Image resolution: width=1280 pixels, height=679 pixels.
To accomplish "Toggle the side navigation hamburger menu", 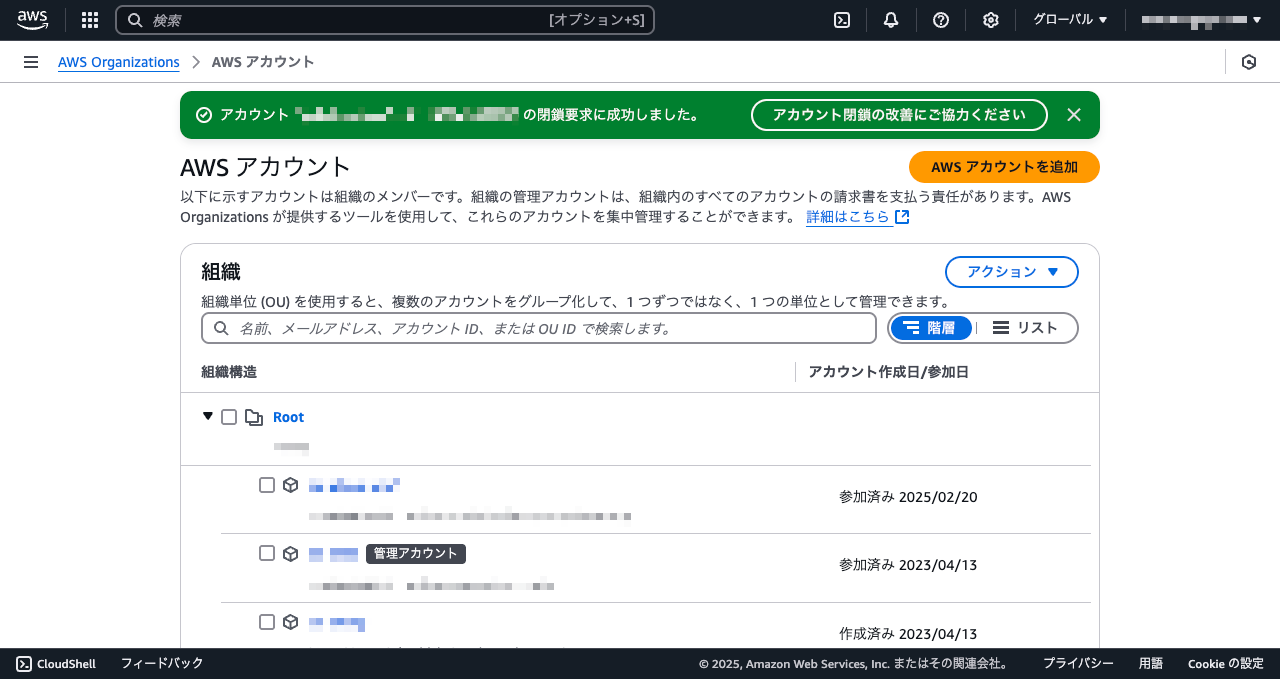I will [x=31, y=62].
